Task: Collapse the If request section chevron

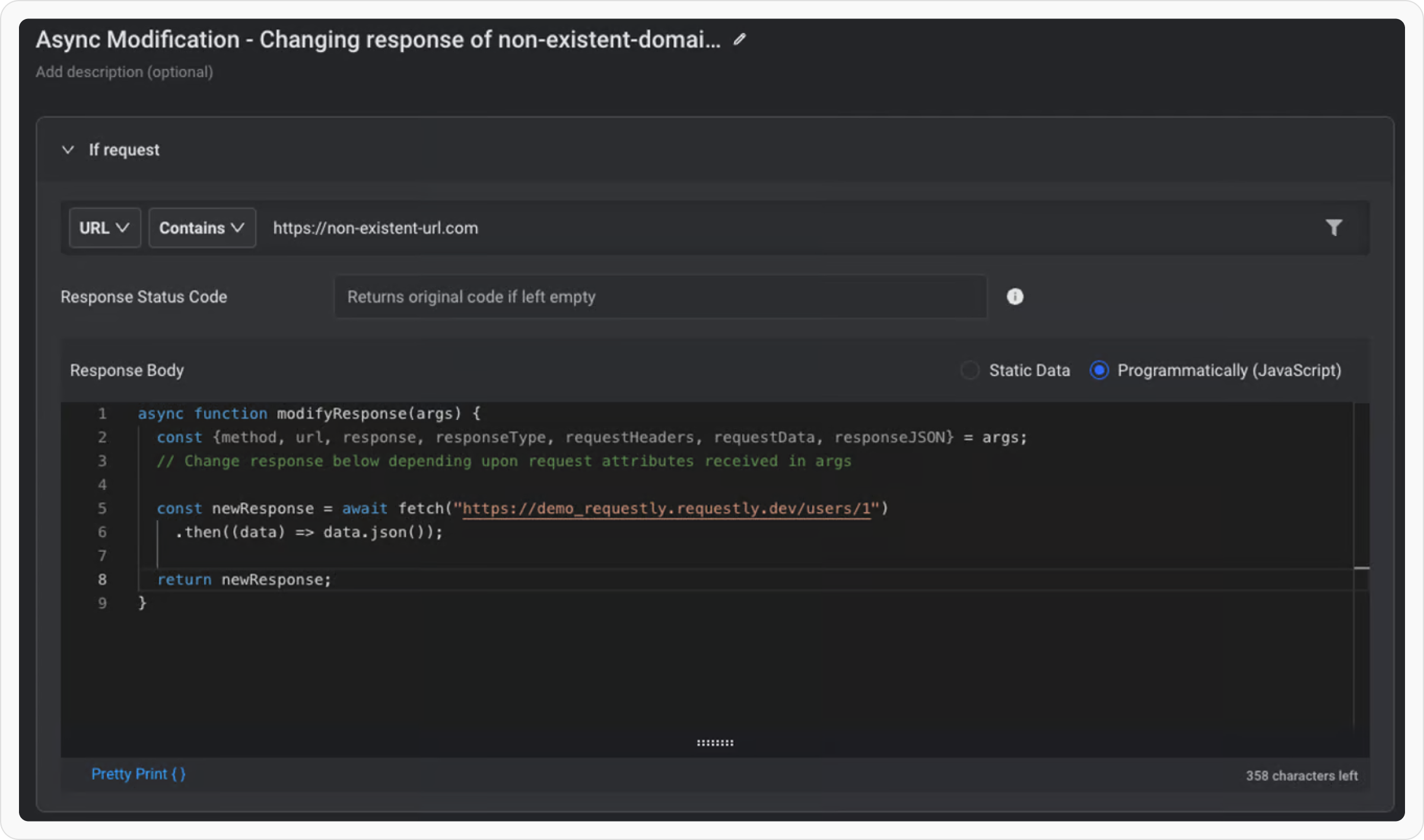Action: 68,149
